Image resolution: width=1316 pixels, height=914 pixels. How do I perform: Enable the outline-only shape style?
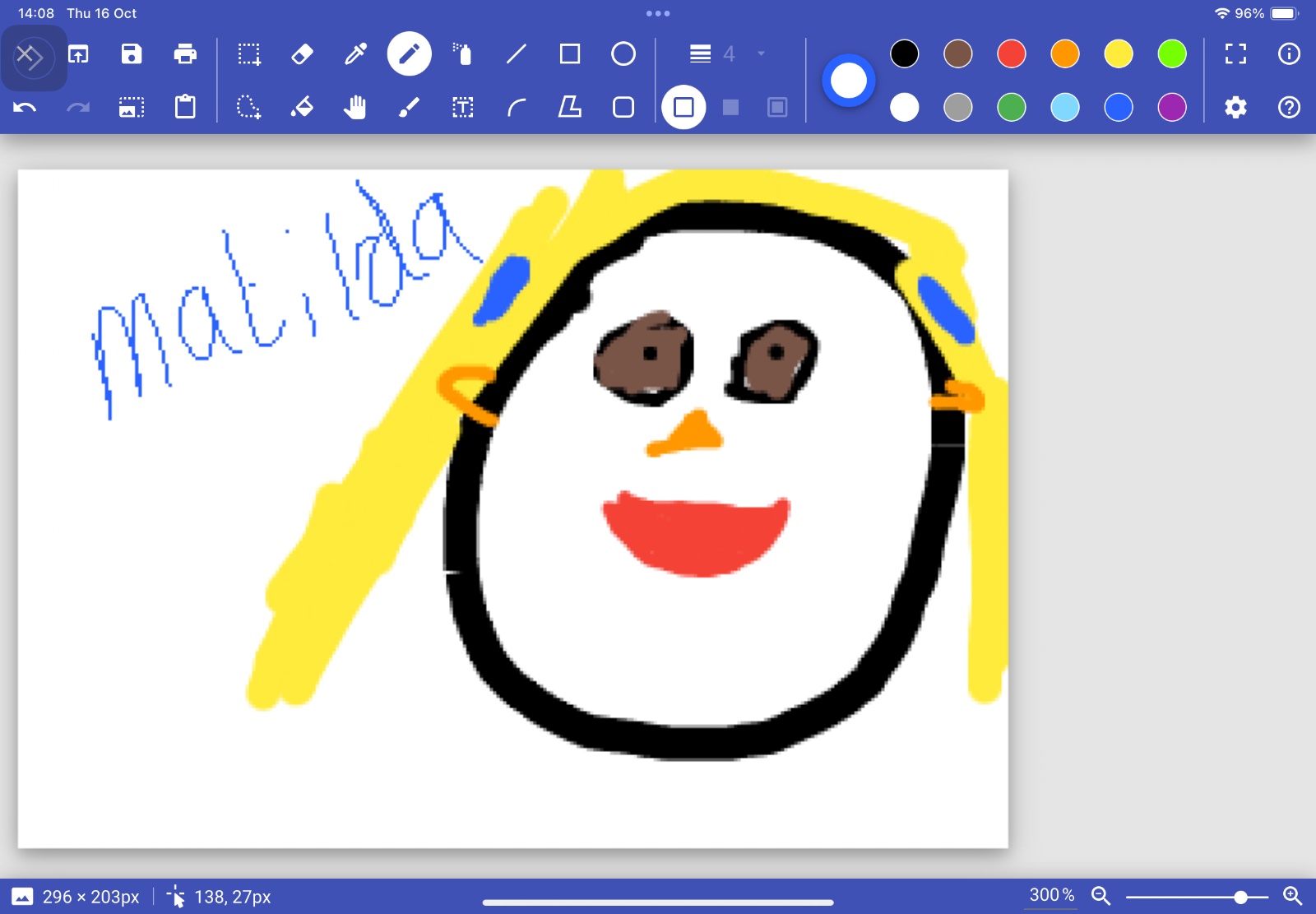pos(683,107)
